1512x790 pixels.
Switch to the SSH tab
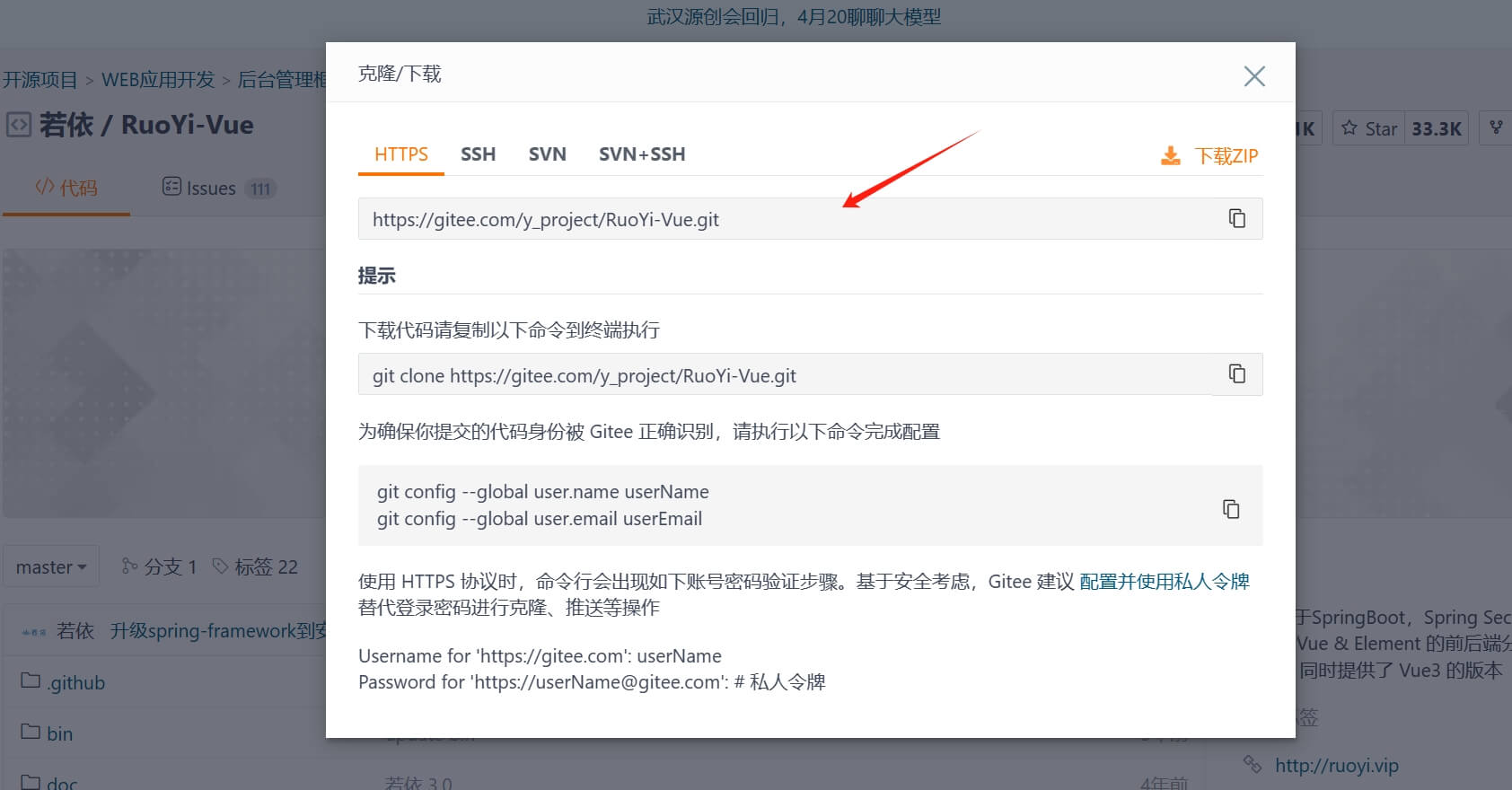pos(478,154)
